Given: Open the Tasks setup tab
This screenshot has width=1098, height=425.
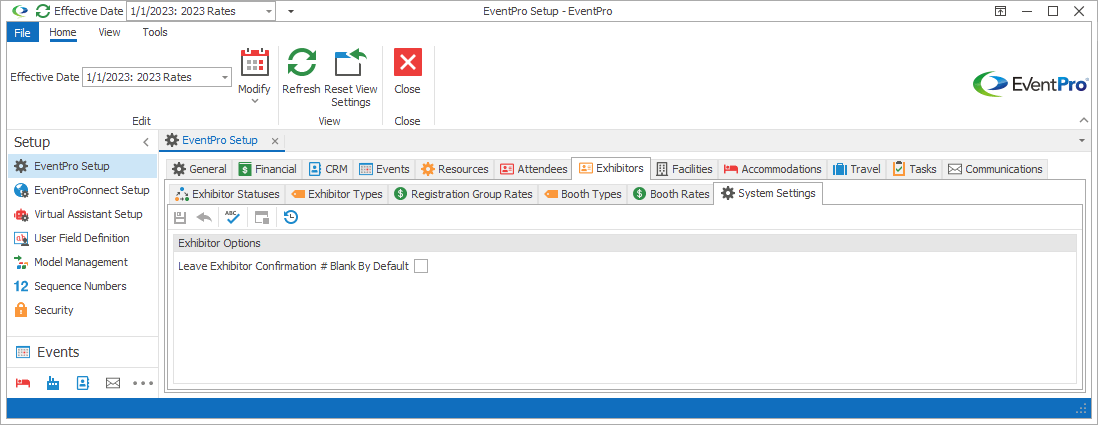Looking at the screenshot, I should pyautogui.click(x=915, y=169).
